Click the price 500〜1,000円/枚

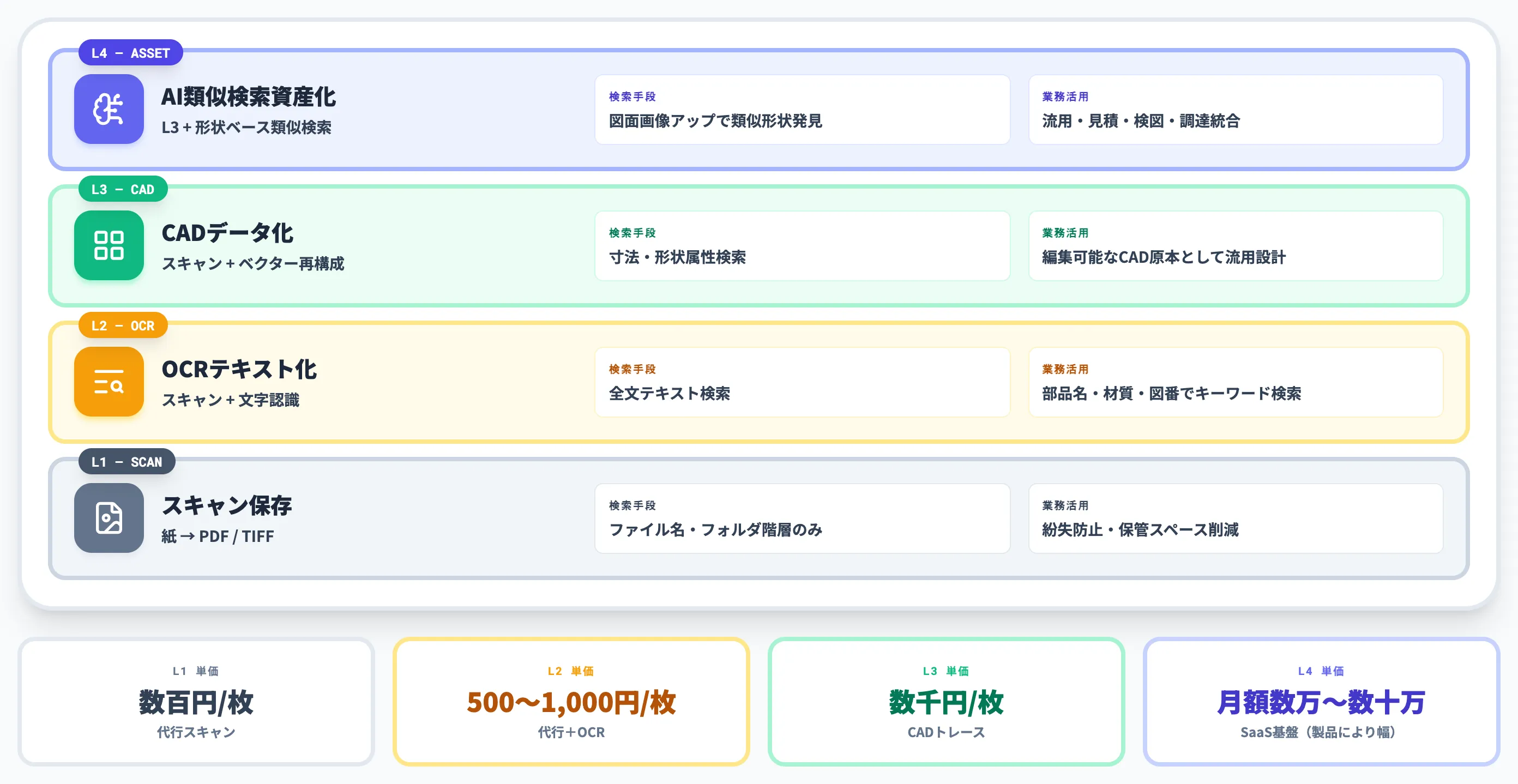pyautogui.click(x=570, y=702)
